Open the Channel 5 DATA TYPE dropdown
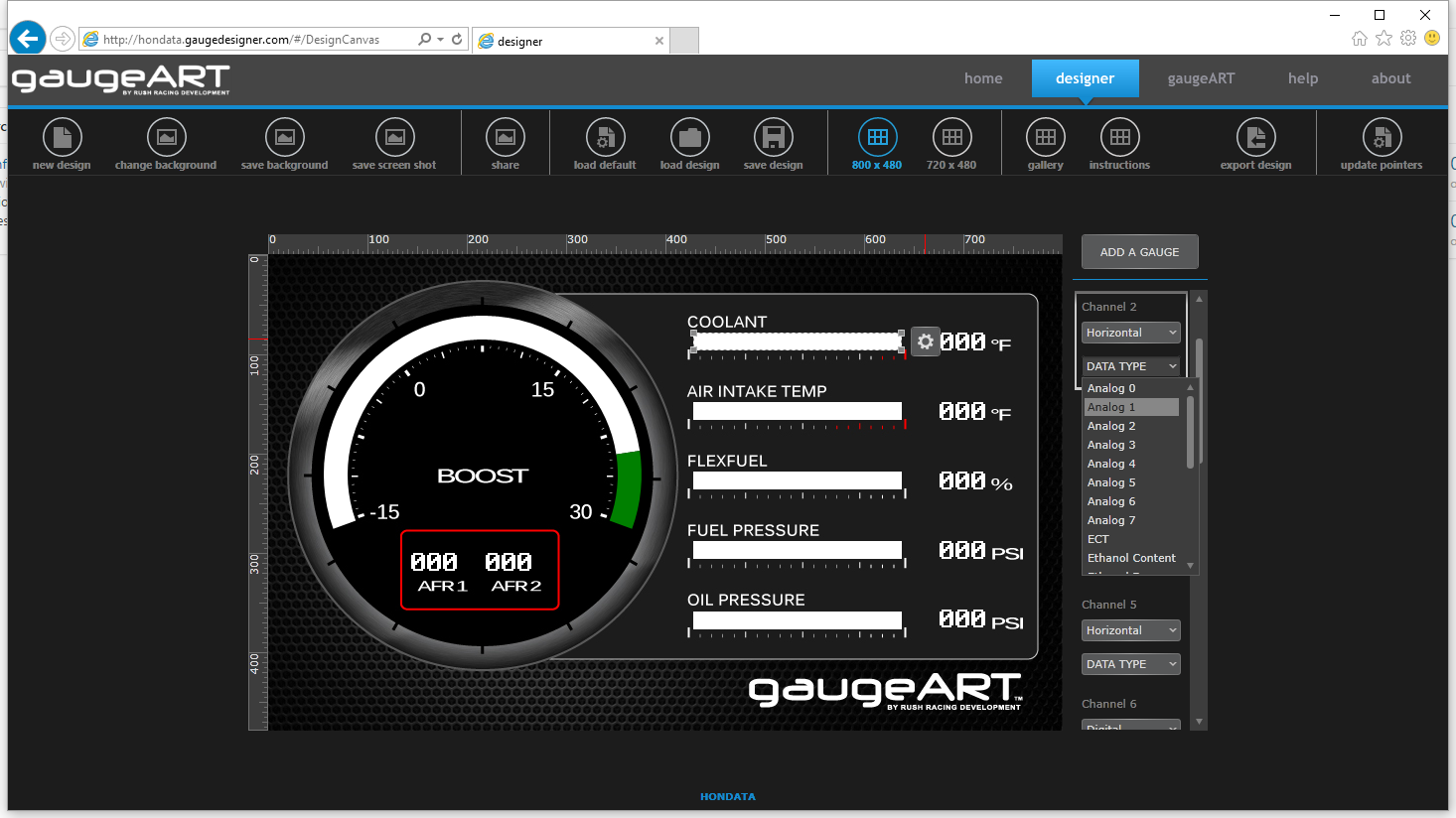This screenshot has width=1456, height=818. pyautogui.click(x=1130, y=663)
